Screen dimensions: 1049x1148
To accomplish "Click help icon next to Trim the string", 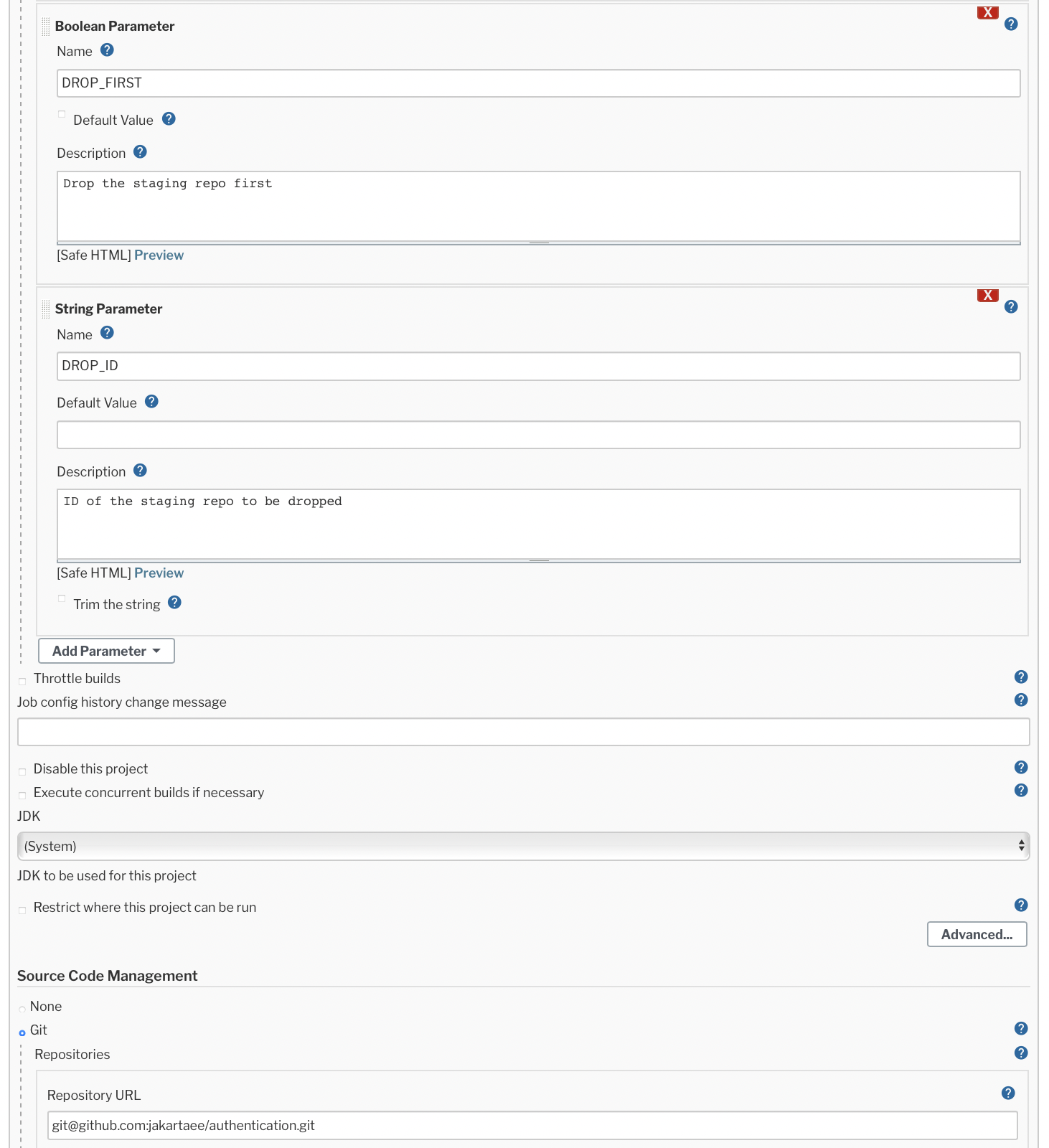I will pos(174,603).
